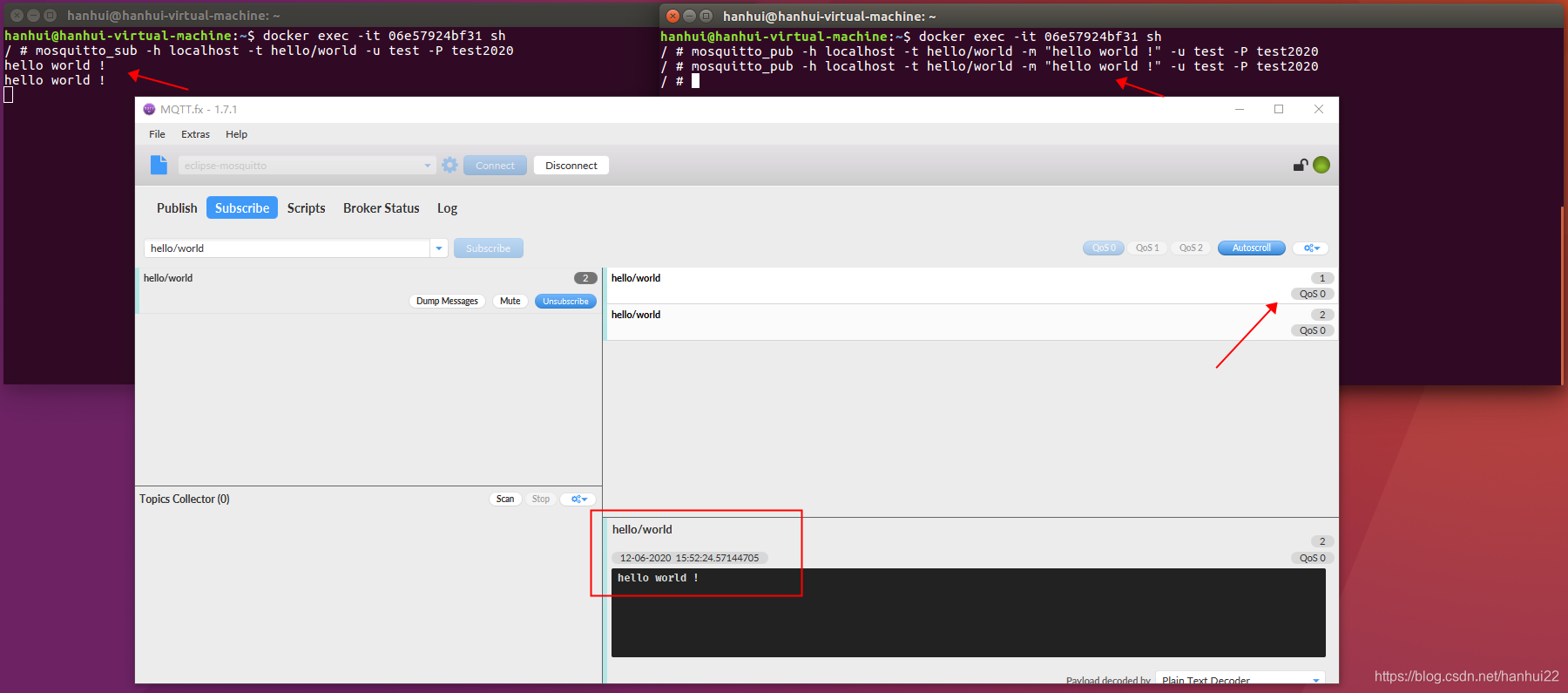
Task: Click the message timestamp 12-06-2020
Action: (689, 558)
